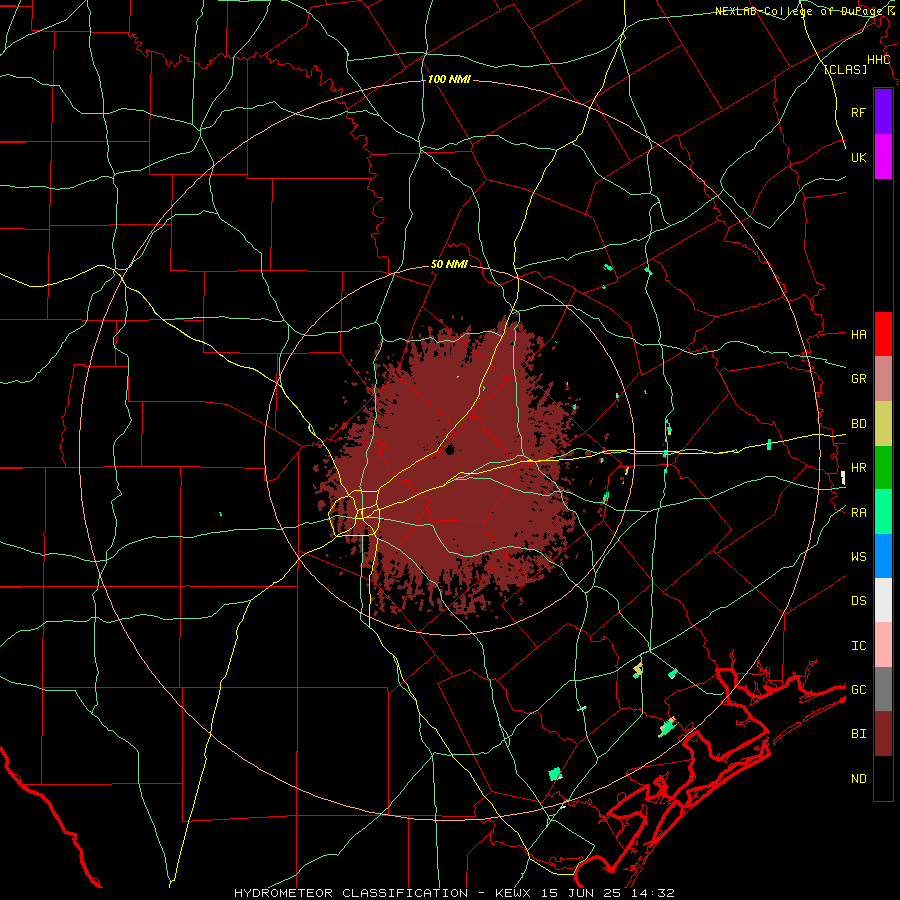The height and width of the screenshot is (900, 900).
Task: Click the 'HYDROMETEOR CLASSIFICATION - KEWX' title text
Action: click(381, 893)
